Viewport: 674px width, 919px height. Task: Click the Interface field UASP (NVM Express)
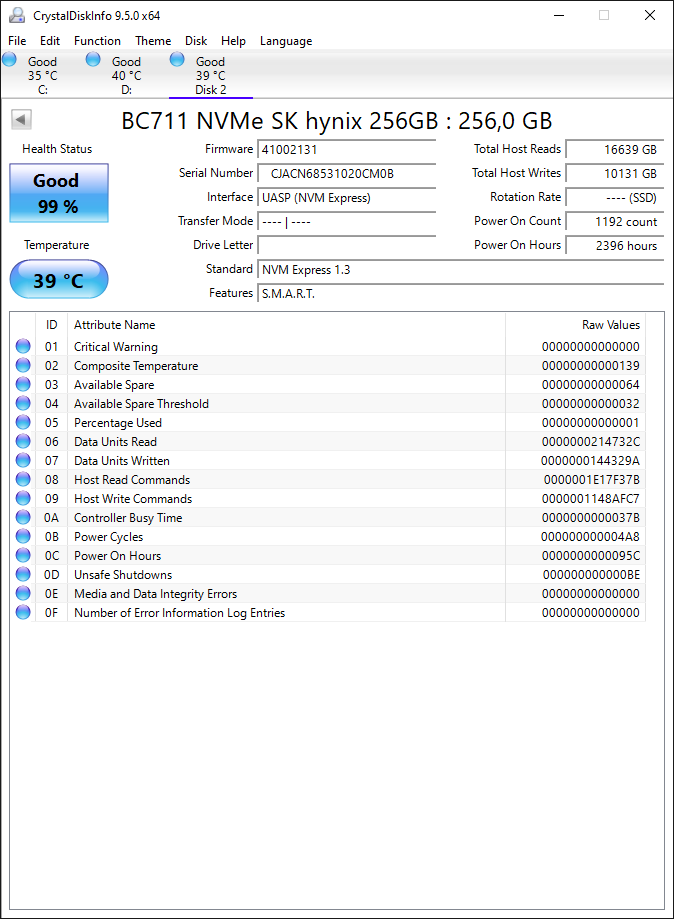(347, 198)
